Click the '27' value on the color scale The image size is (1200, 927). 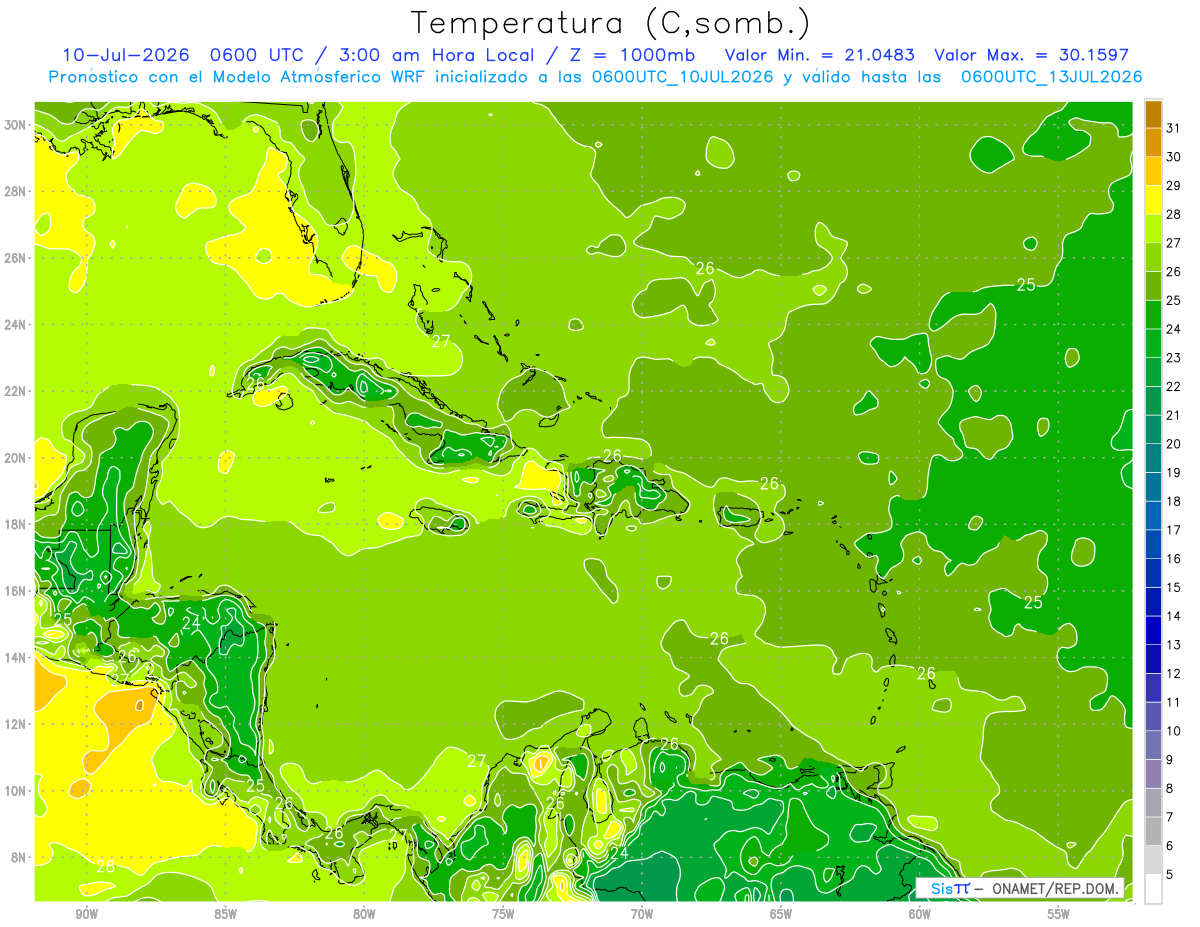click(1174, 242)
